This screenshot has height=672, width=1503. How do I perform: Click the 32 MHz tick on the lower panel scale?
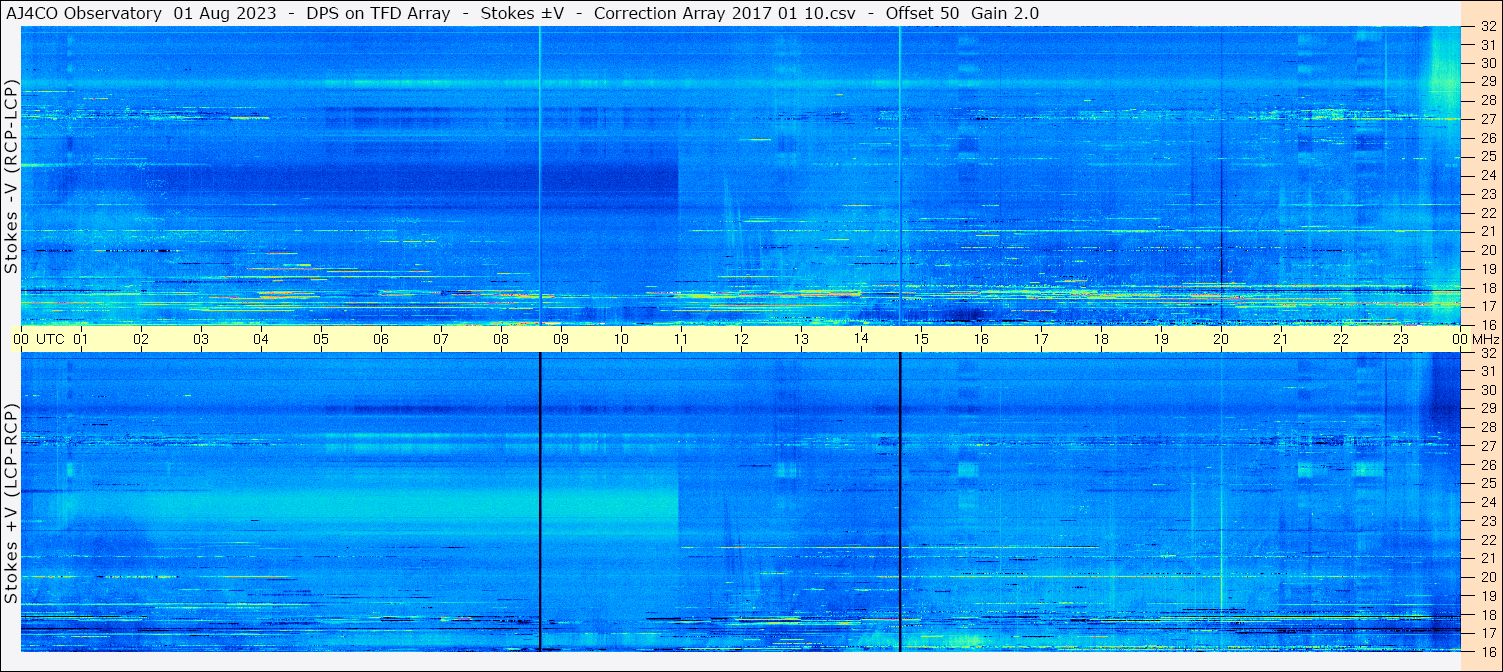[x=1487, y=353]
